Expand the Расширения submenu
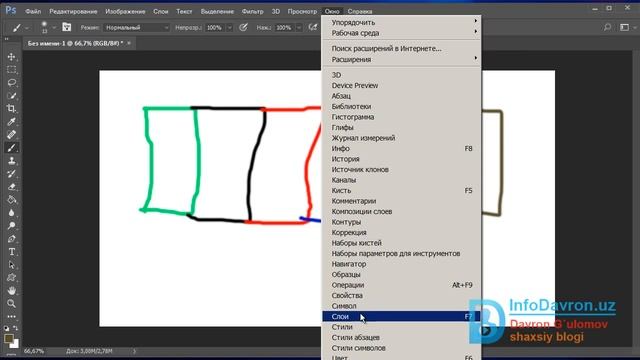Viewport: 640px width, 360px height. pos(402,59)
